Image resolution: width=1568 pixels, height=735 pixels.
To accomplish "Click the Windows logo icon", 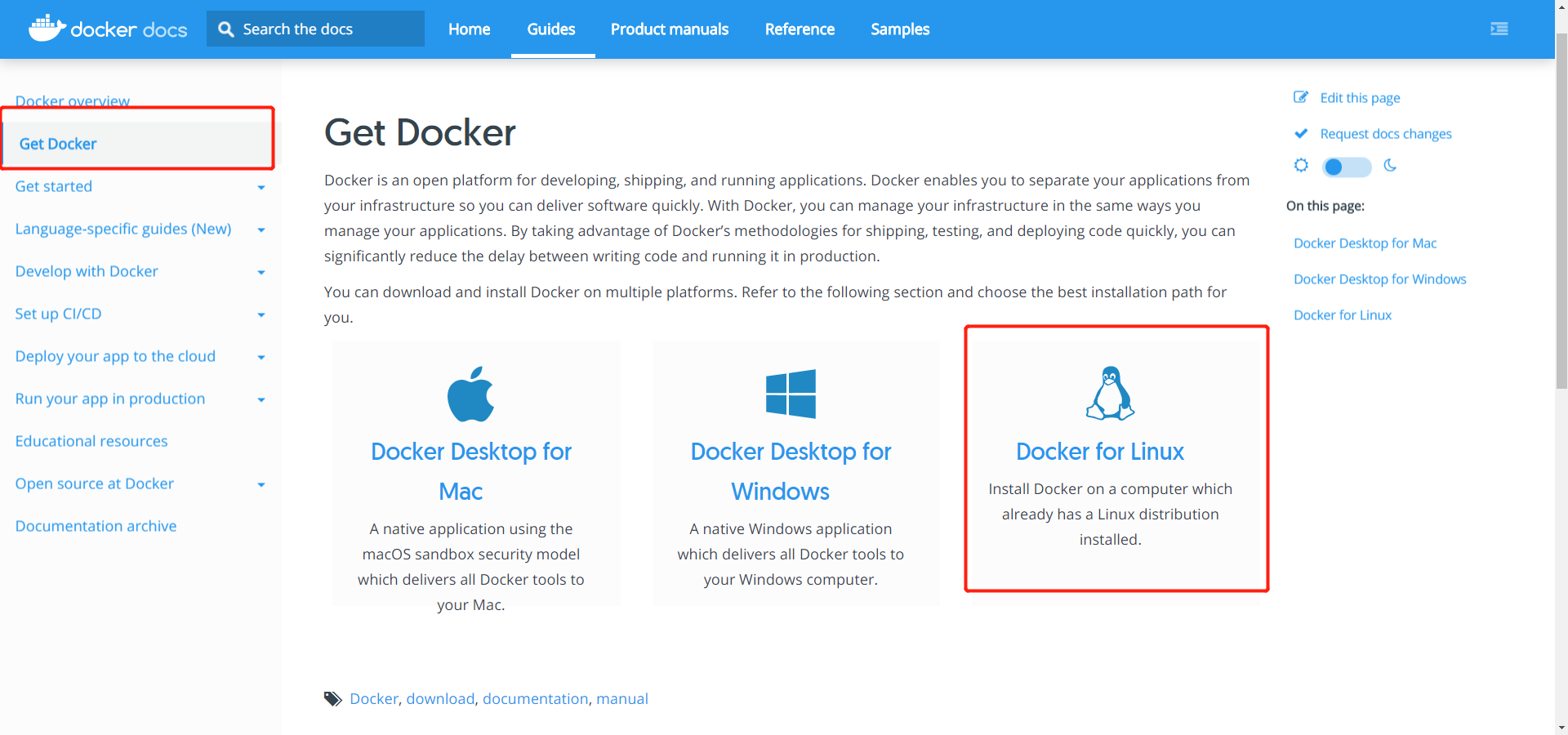I will pyautogui.click(x=791, y=394).
